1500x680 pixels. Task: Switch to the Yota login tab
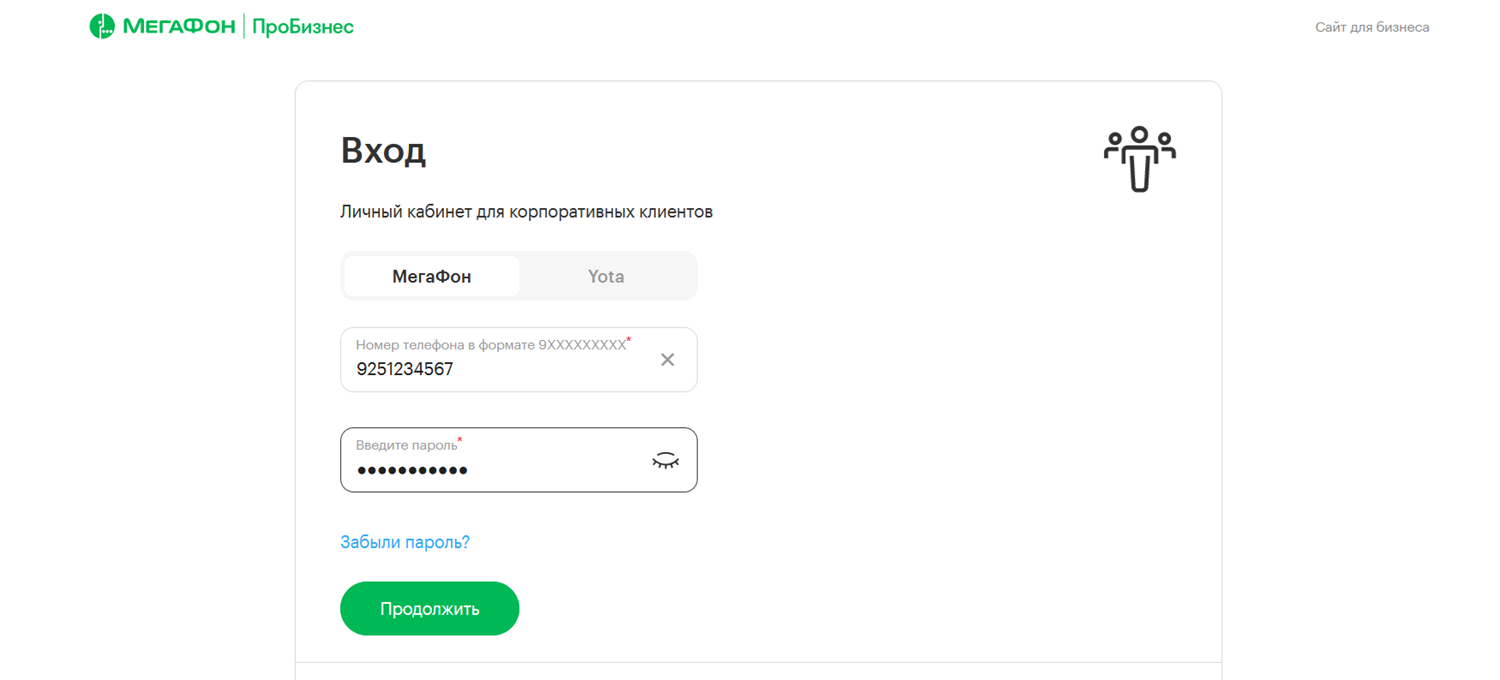606,276
